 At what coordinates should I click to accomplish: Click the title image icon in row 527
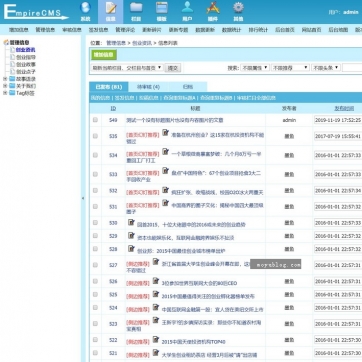coord(156,261)
